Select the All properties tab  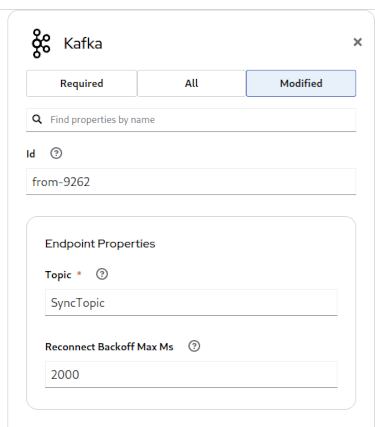(191, 83)
